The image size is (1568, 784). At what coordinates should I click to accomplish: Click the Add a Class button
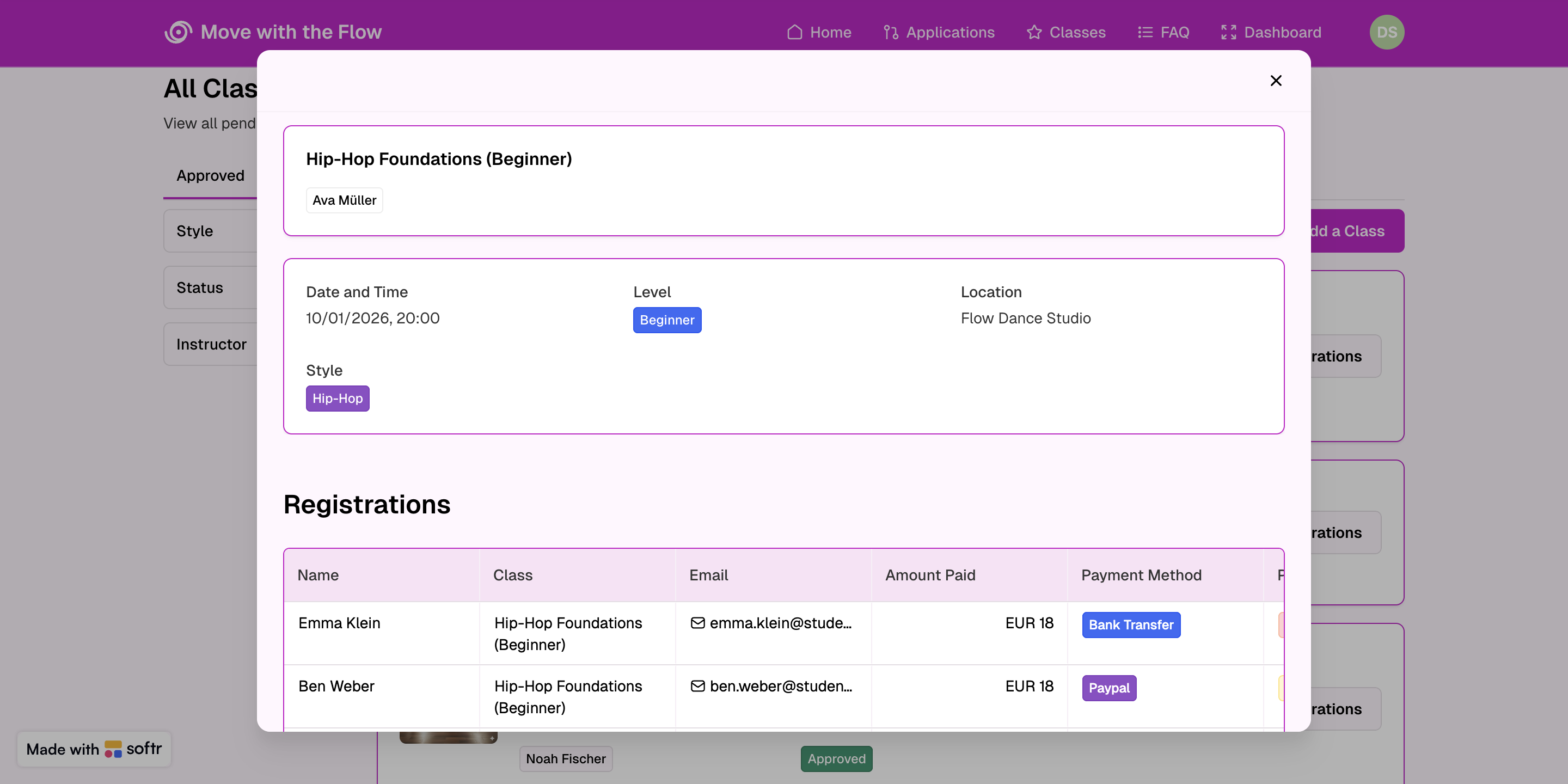1357,231
